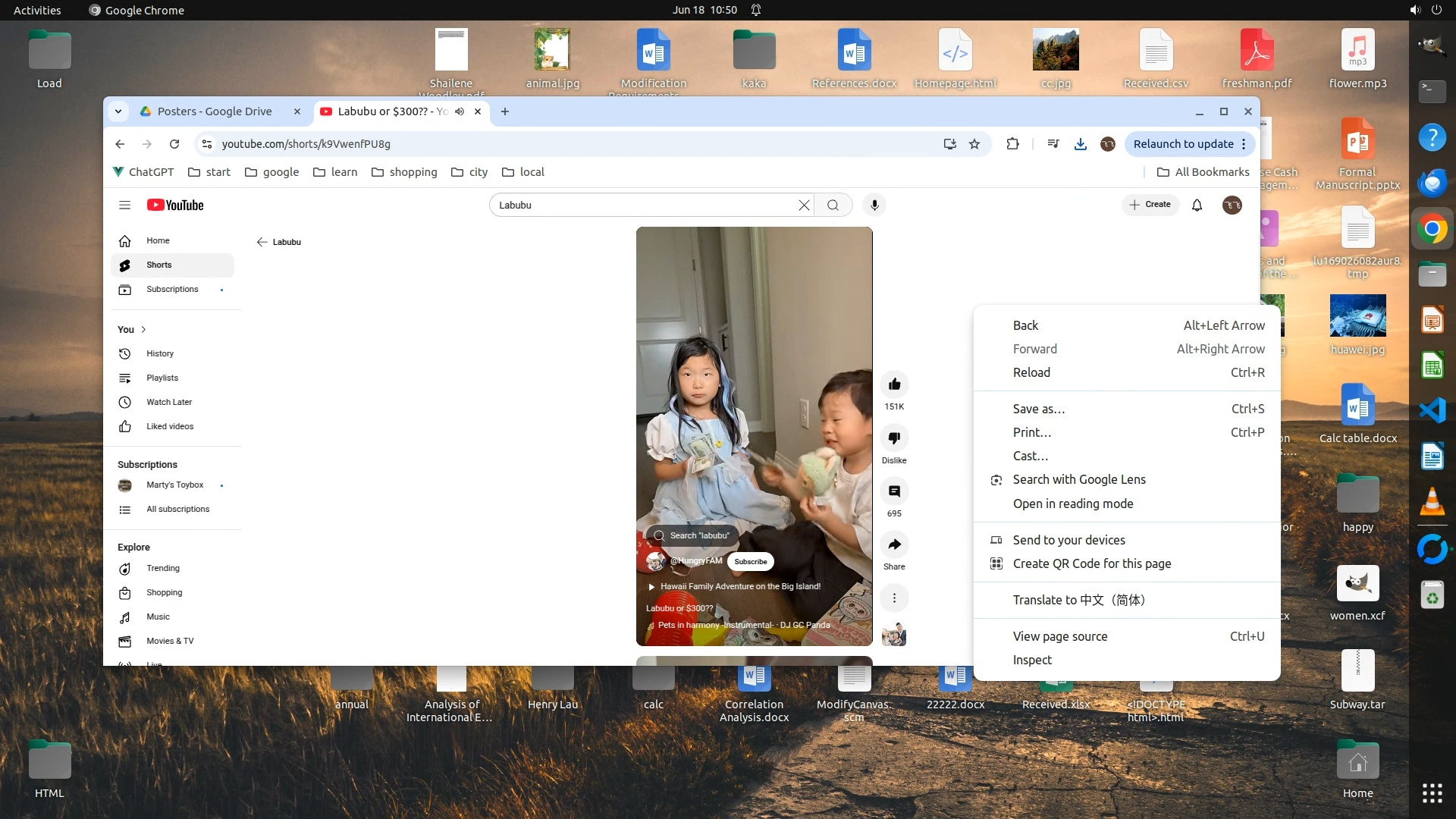Open the short's three-dot more options
Image resolution: width=1456 pixels, height=819 pixels.
tap(894, 598)
